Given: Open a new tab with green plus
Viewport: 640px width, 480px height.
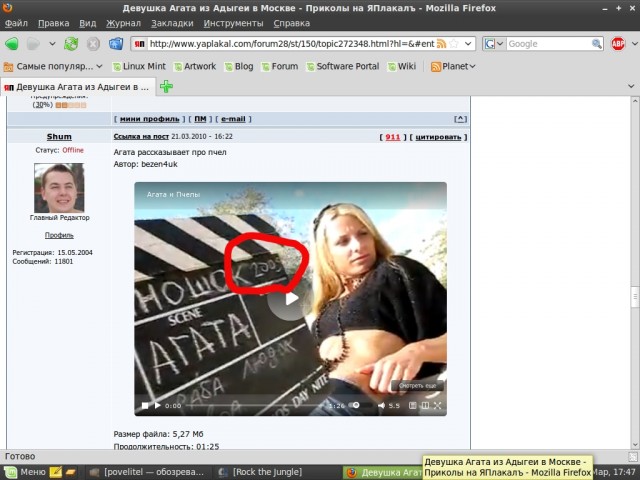Looking at the screenshot, I should pos(166,87).
